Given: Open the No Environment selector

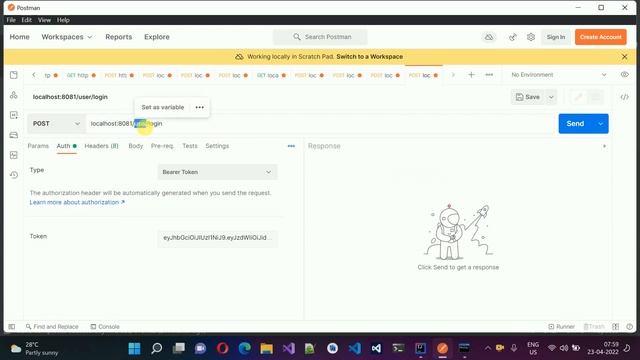Looking at the screenshot, I should coord(558,75).
